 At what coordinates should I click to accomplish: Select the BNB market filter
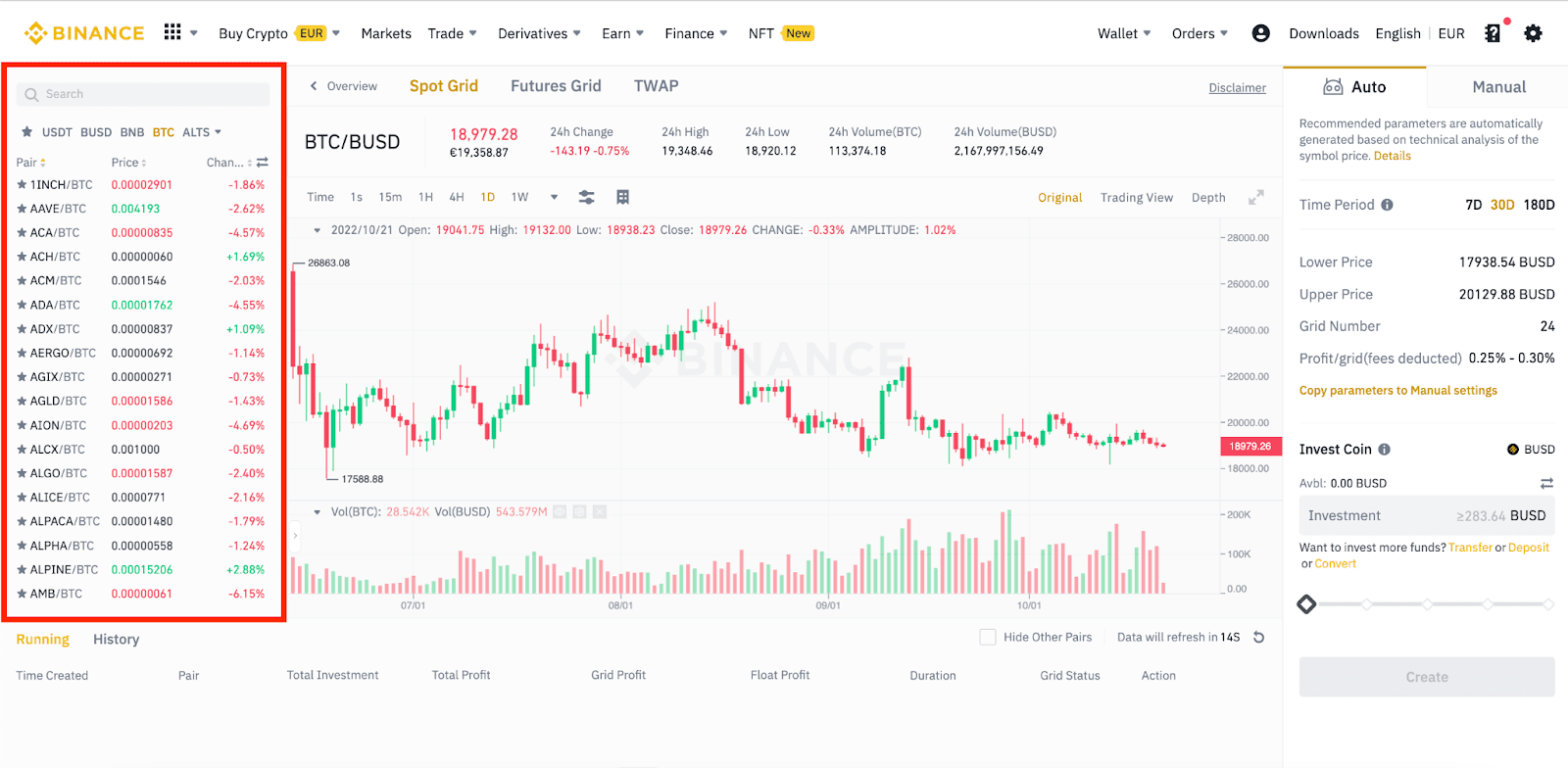132,132
